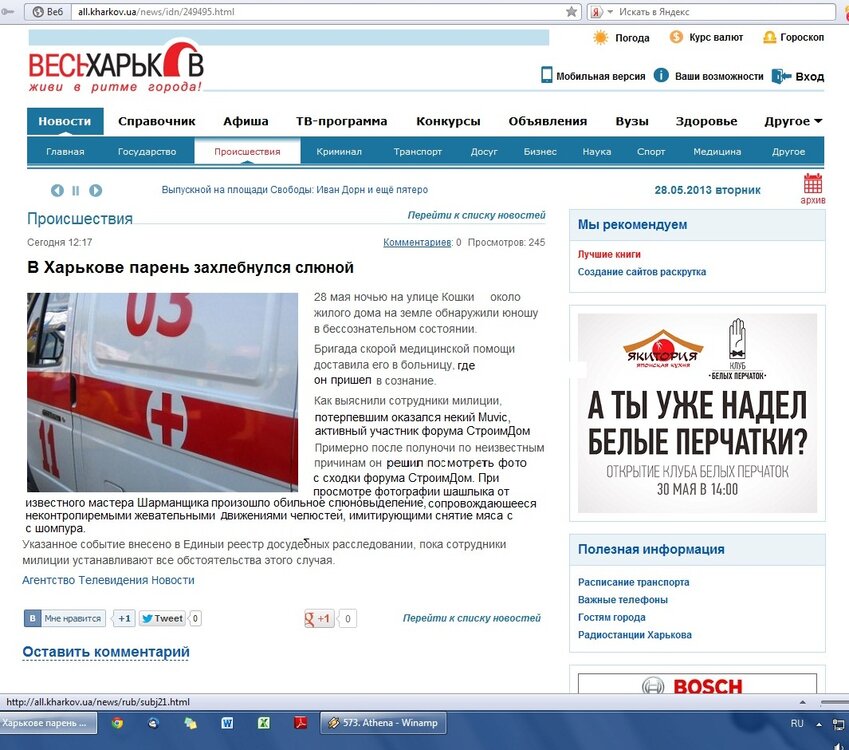
Task: Open Гороскоп link
Action: pyautogui.click(x=802, y=37)
